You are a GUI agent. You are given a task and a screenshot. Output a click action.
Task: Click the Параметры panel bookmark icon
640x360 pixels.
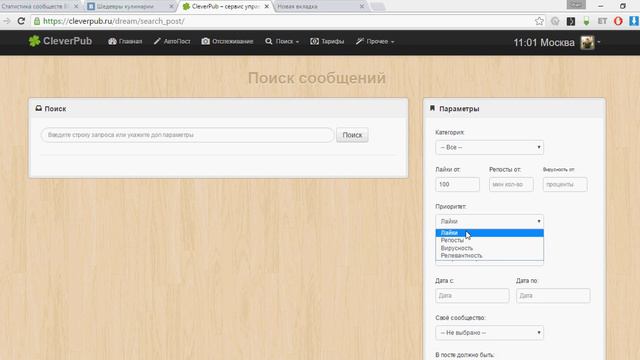tap(432, 108)
